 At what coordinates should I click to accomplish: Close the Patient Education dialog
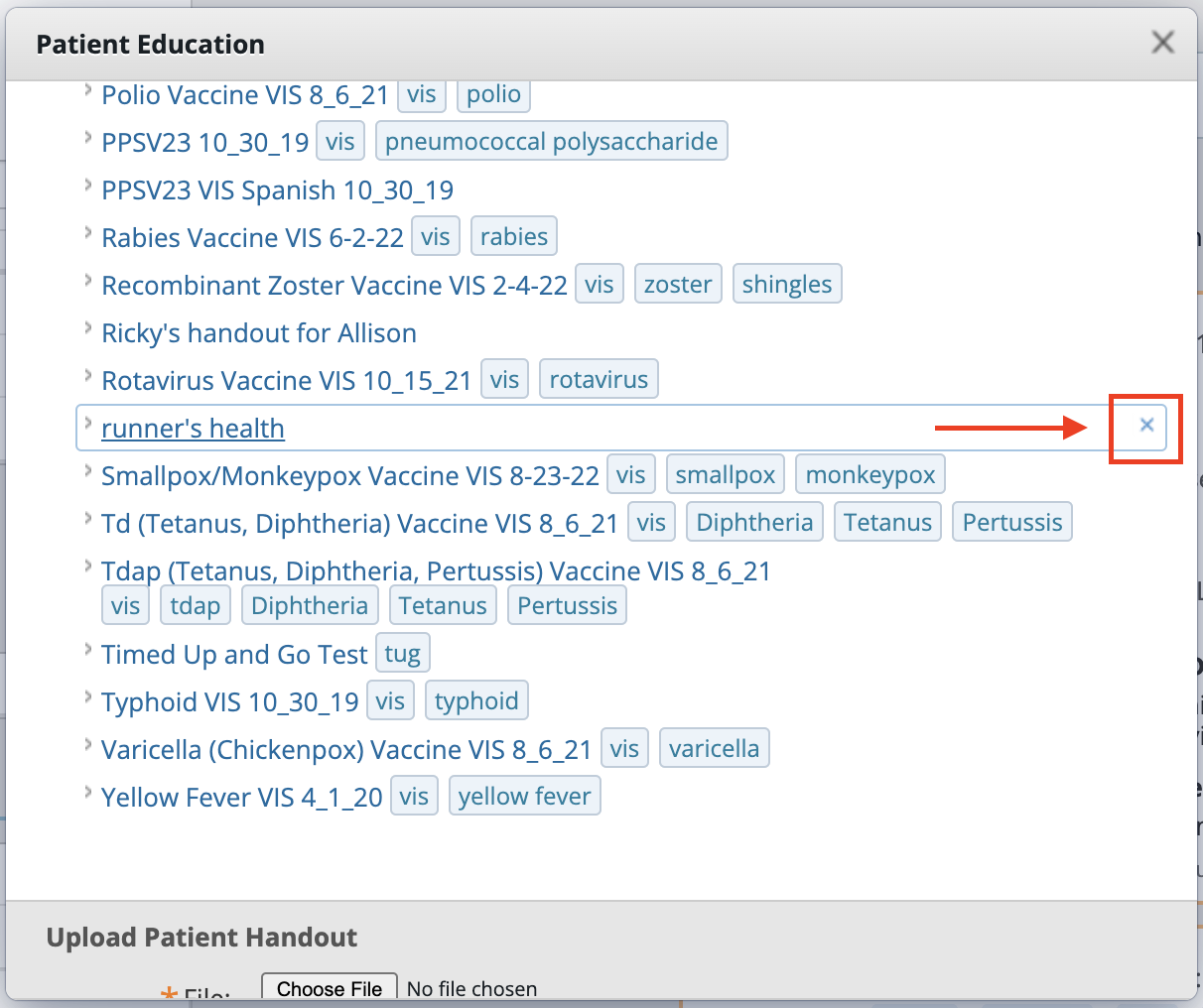coord(1162,42)
